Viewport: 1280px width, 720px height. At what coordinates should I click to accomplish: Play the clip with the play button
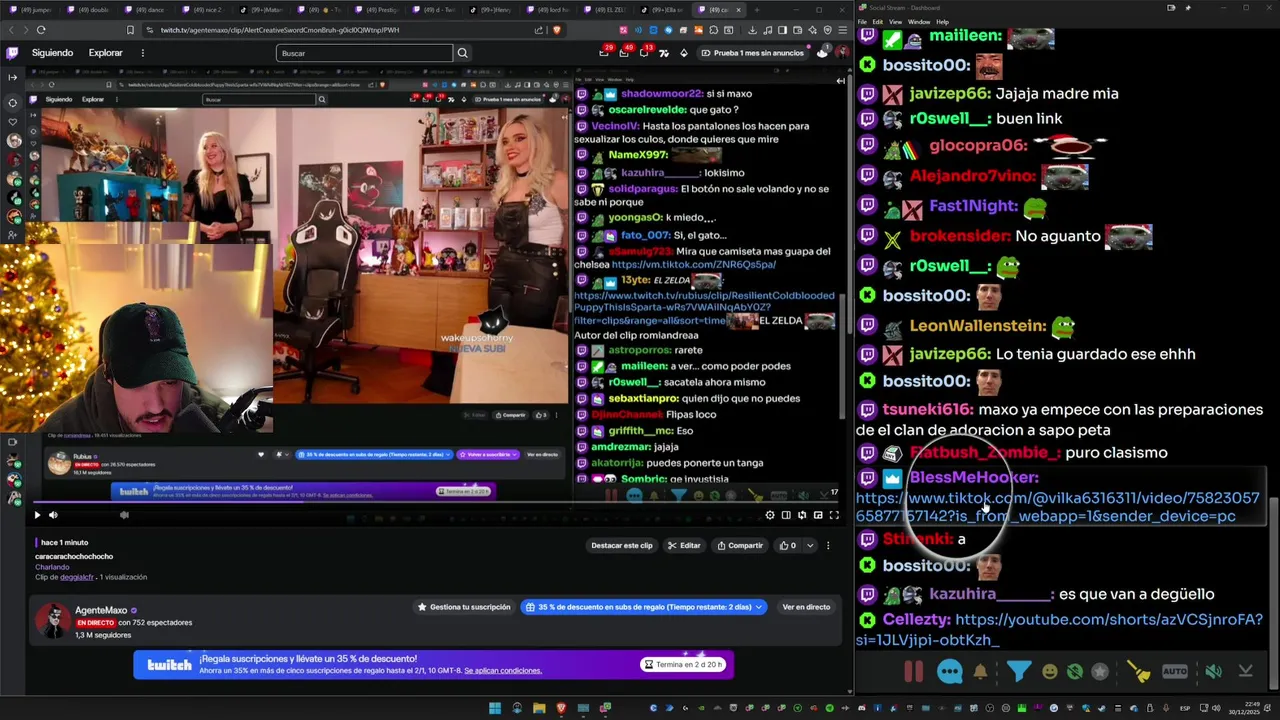[37, 515]
